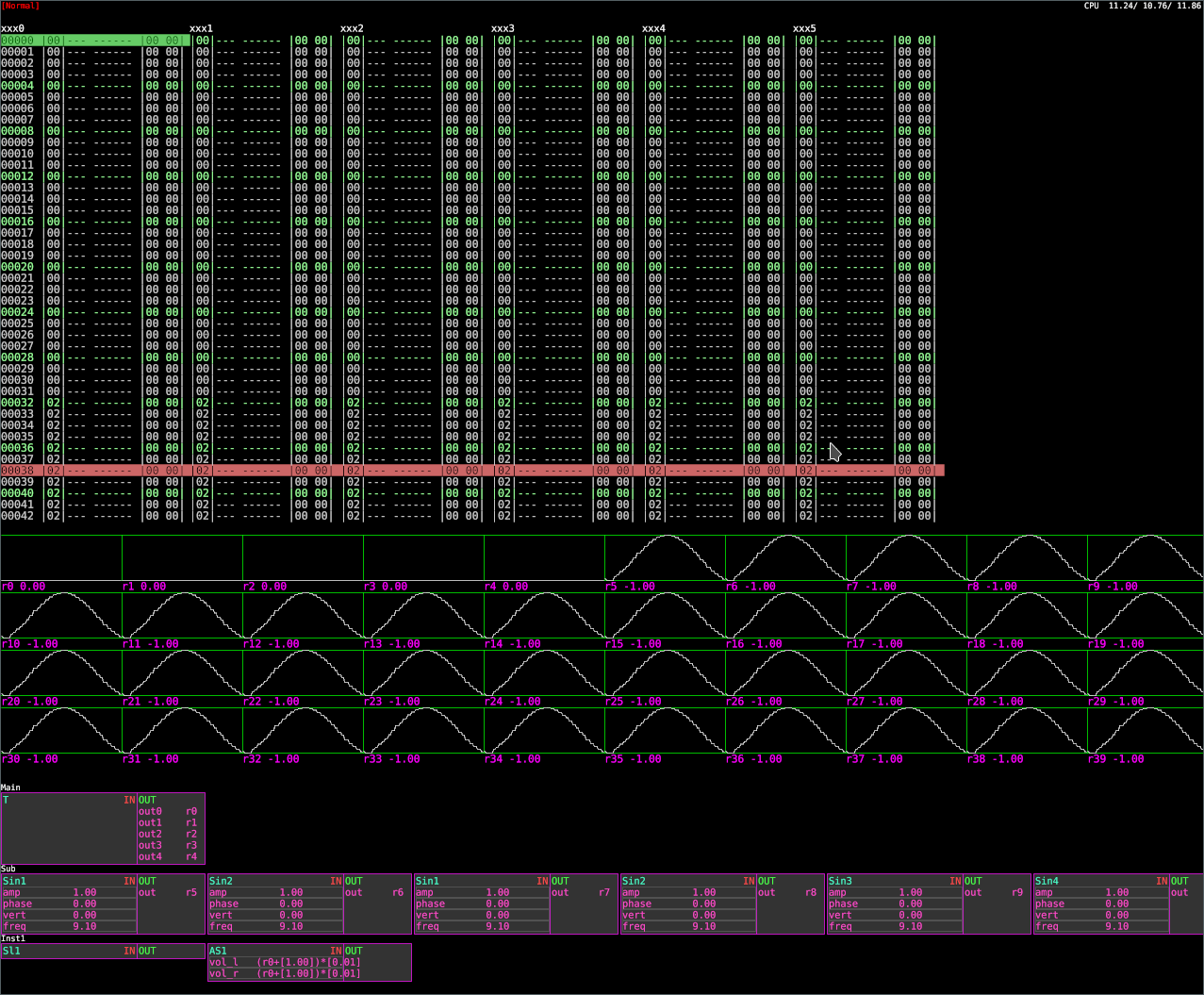Click the out0 r0 routing in Main

(x=166, y=810)
